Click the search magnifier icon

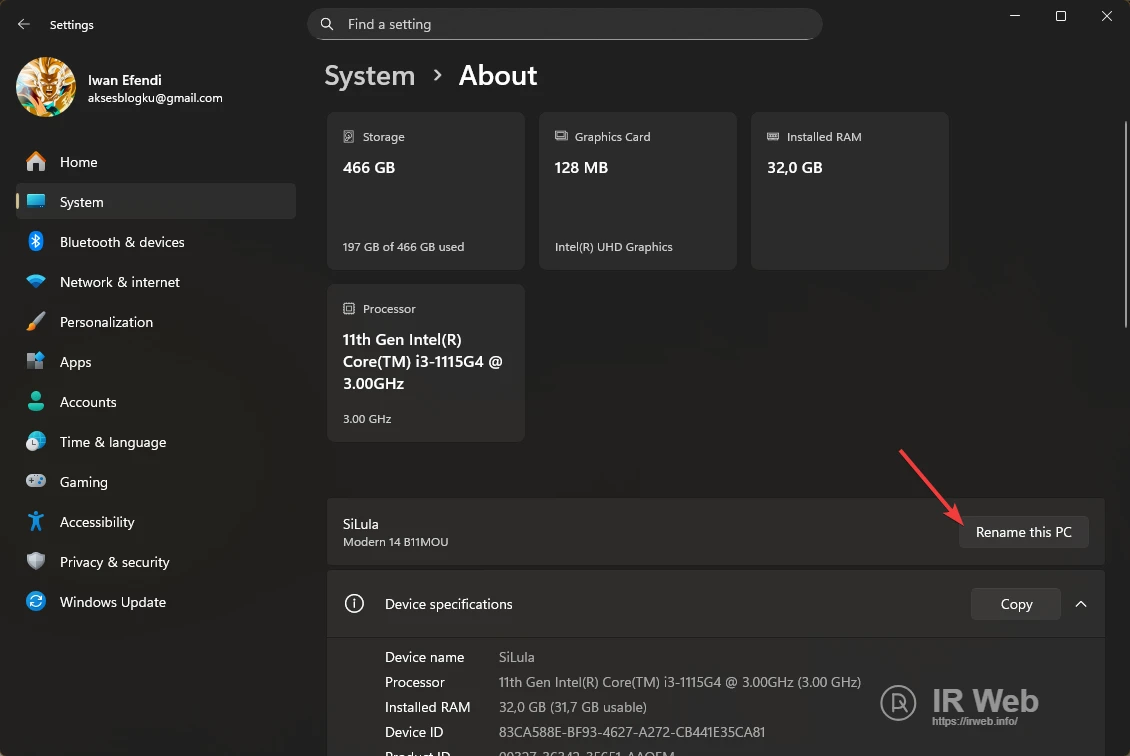pyautogui.click(x=326, y=24)
